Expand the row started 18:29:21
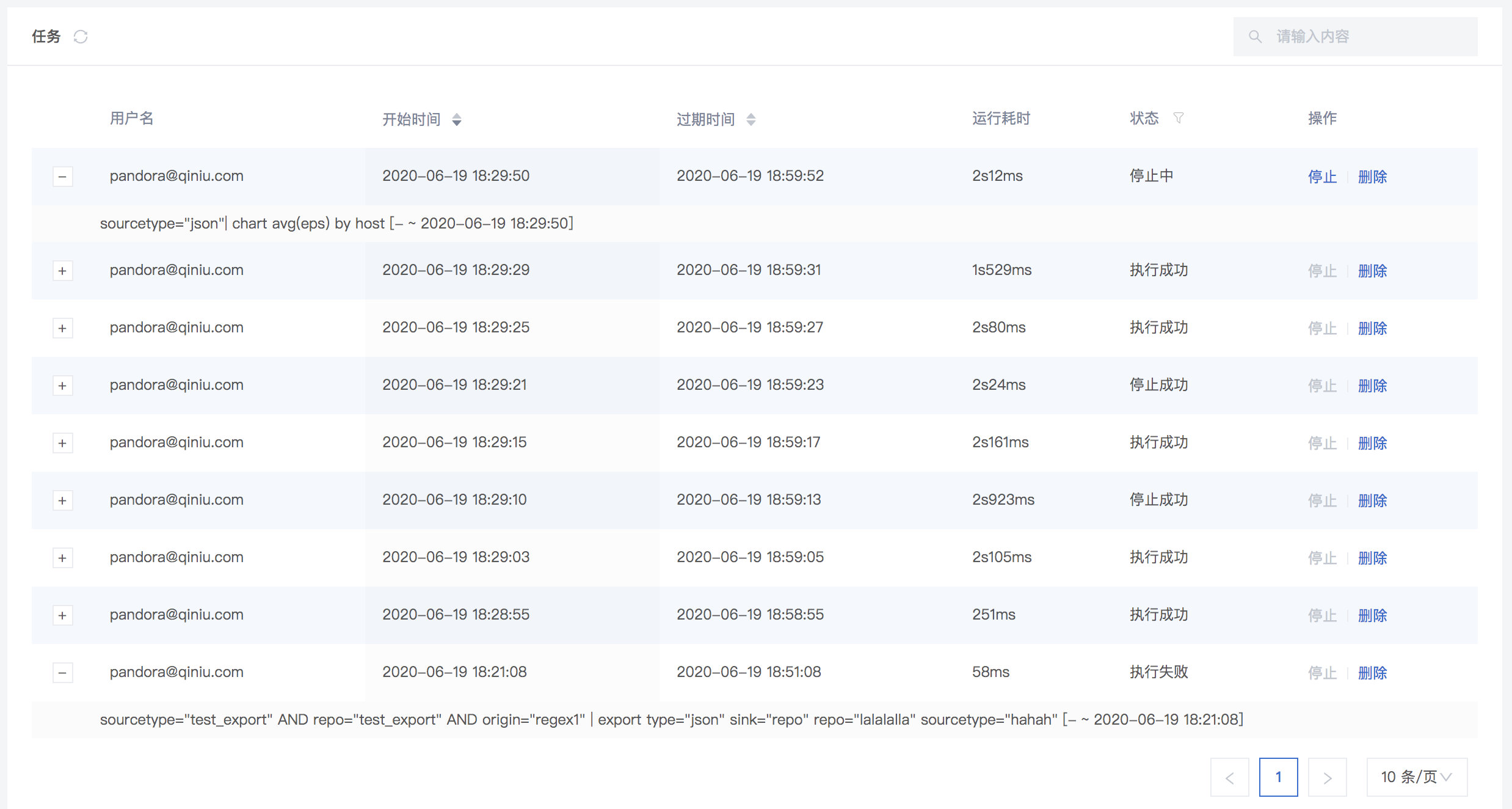1512x809 pixels. (62, 386)
